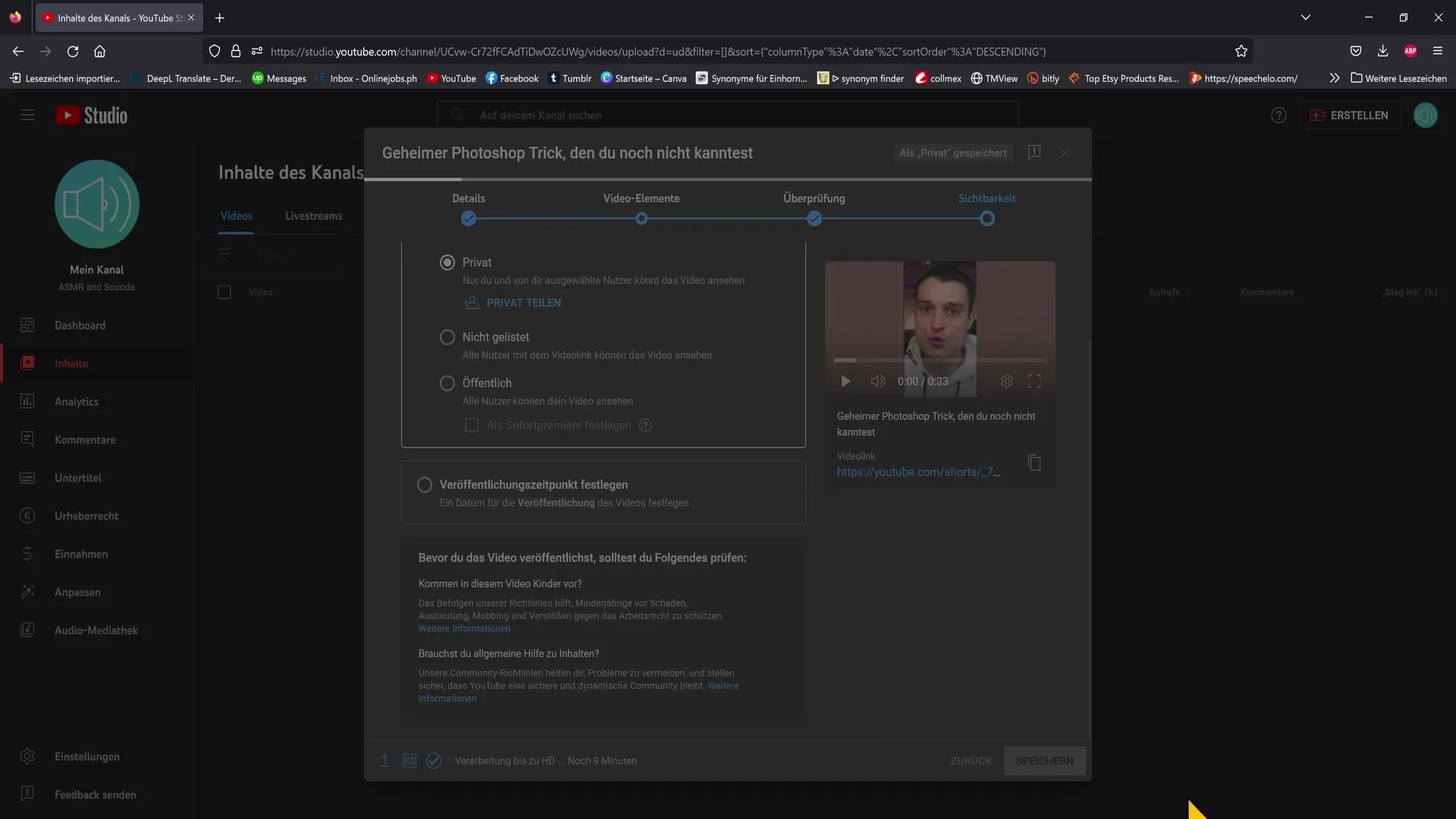Image resolution: width=1456 pixels, height=819 pixels.
Task: Switch to the Livestreams tab
Action: pyautogui.click(x=313, y=216)
